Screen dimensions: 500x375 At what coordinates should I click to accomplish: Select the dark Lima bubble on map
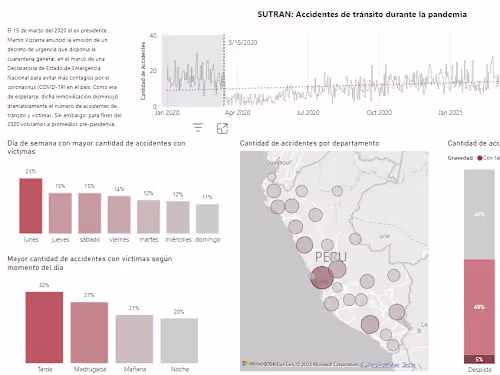tap(322, 277)
